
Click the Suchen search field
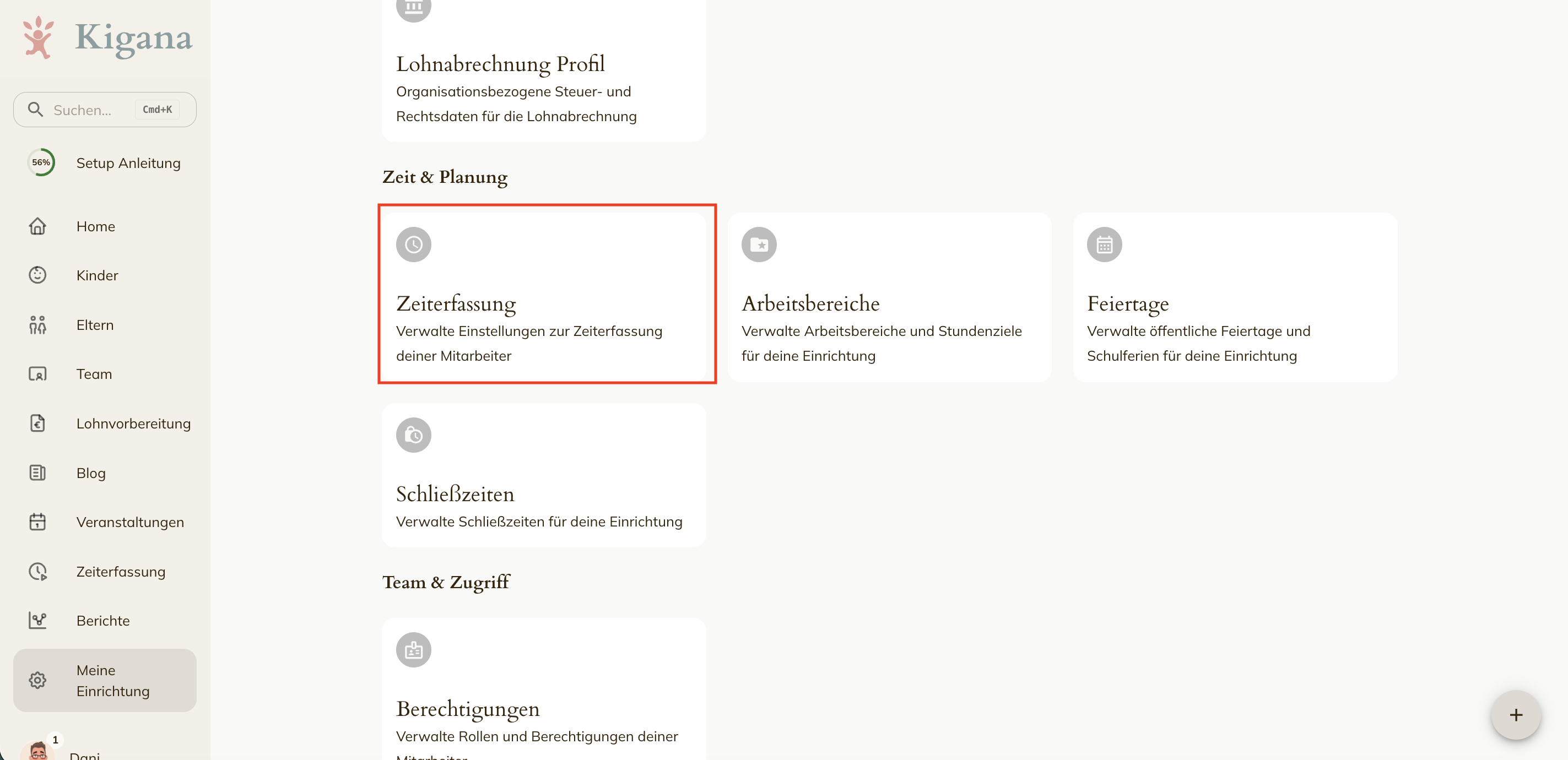tap(105, 110)
